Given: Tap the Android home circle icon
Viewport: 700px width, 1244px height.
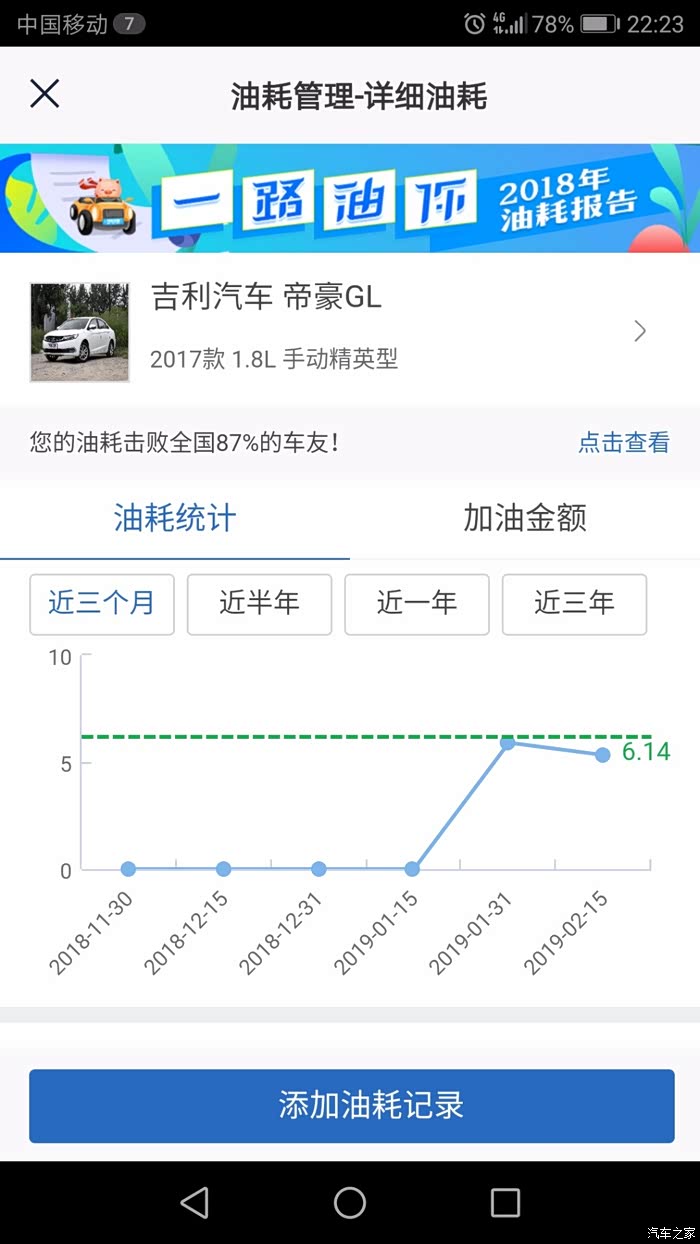Looking at the screenshot, I should click(x=350, y=1202).
